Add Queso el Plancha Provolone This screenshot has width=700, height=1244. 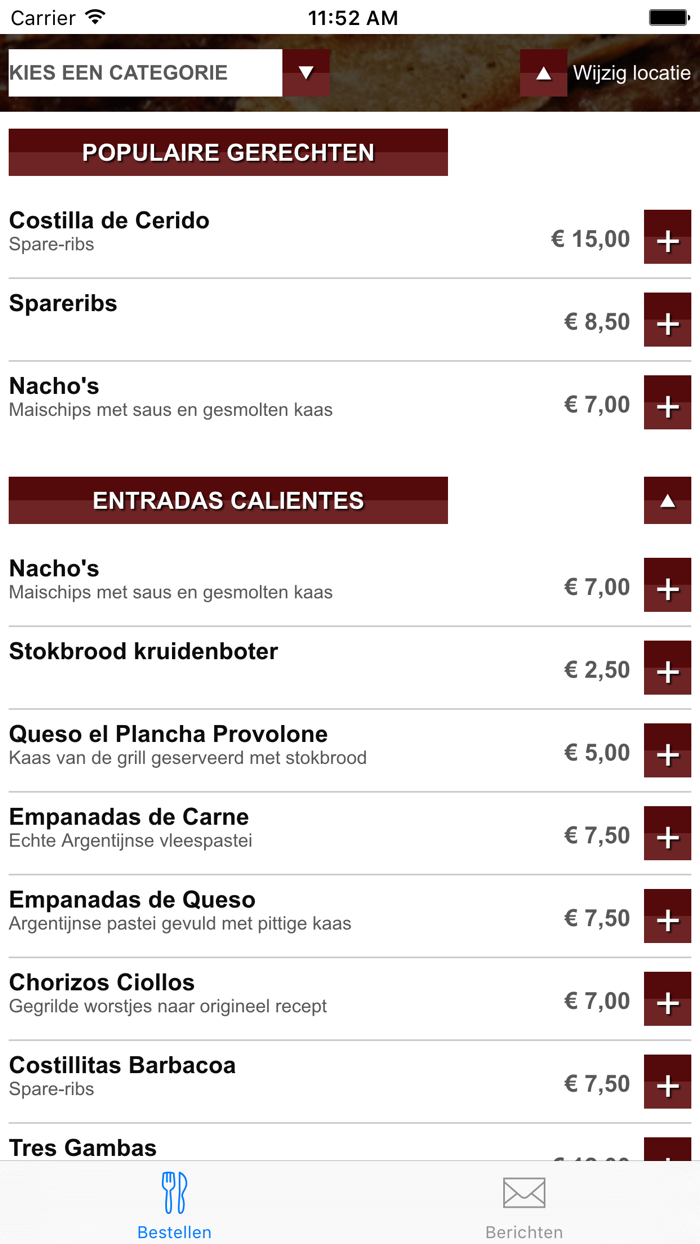(667, 752)
